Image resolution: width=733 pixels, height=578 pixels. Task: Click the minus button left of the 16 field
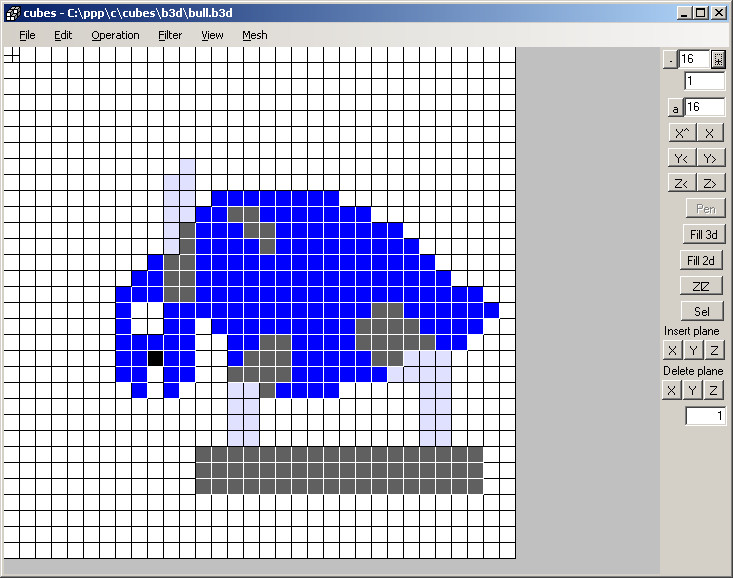click(x=670, y=60)
